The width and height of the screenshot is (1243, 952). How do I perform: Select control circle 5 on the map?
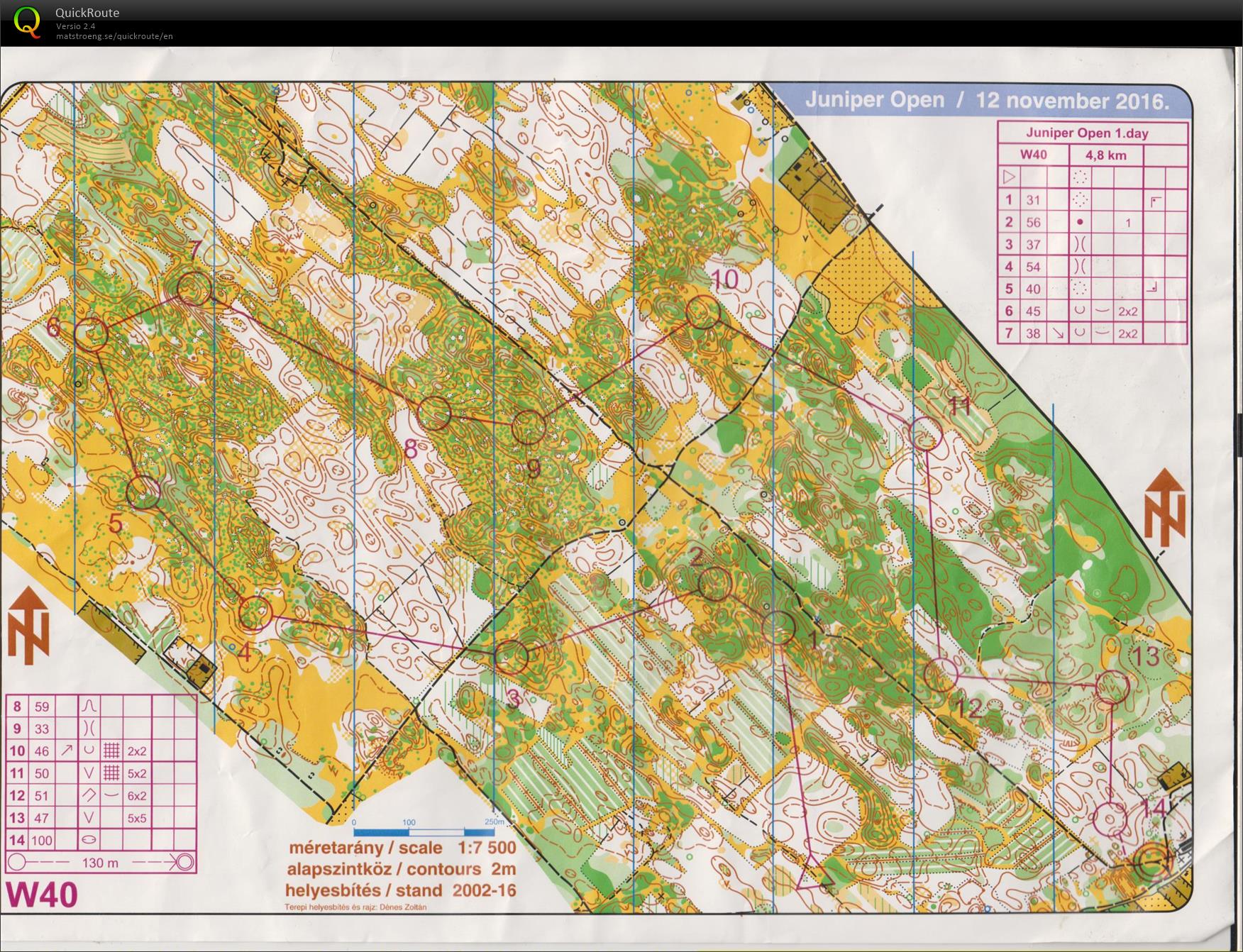[x=144, y=492]
